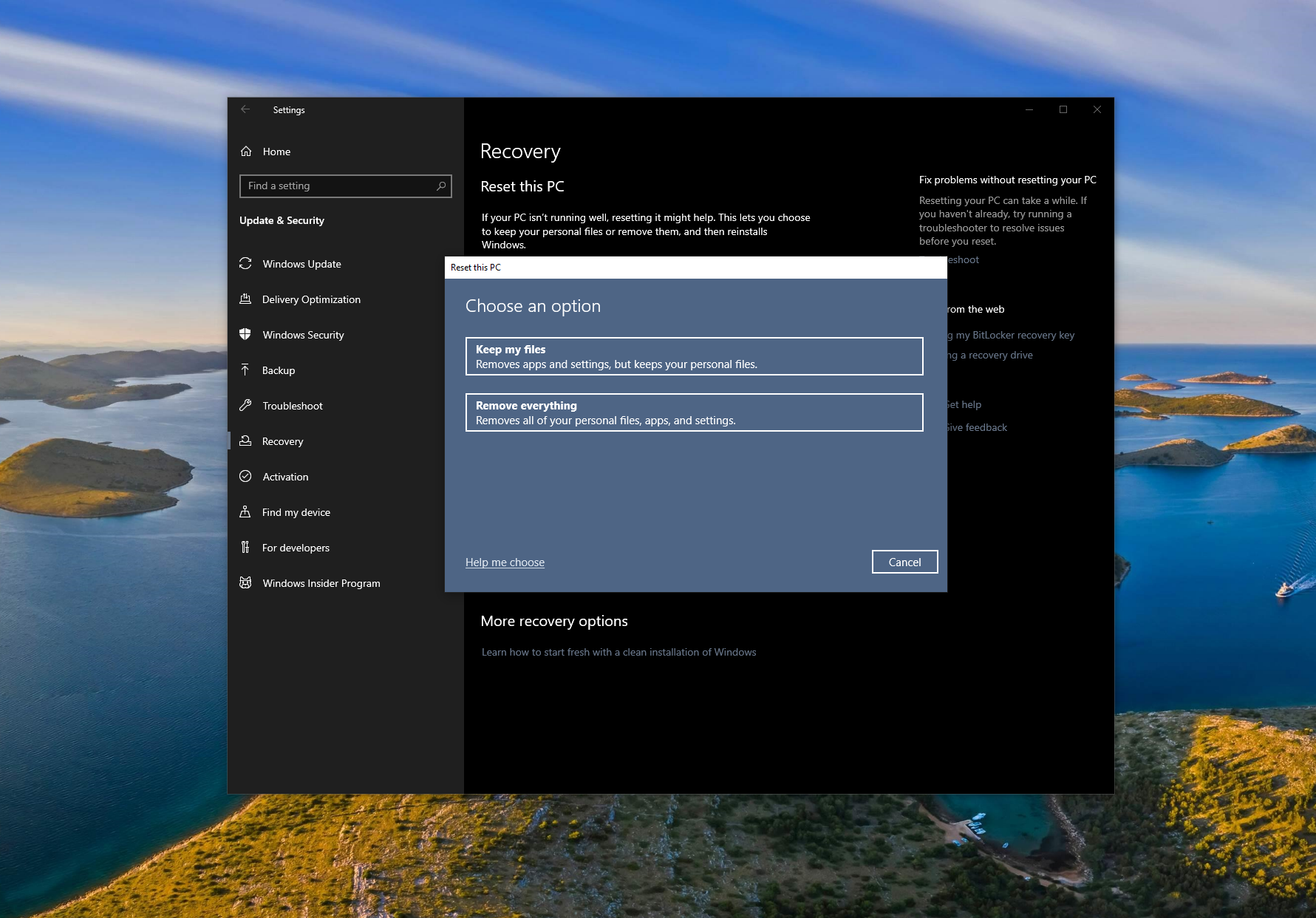
Task: Choose the Remove everything option
Action: (695, 412)
